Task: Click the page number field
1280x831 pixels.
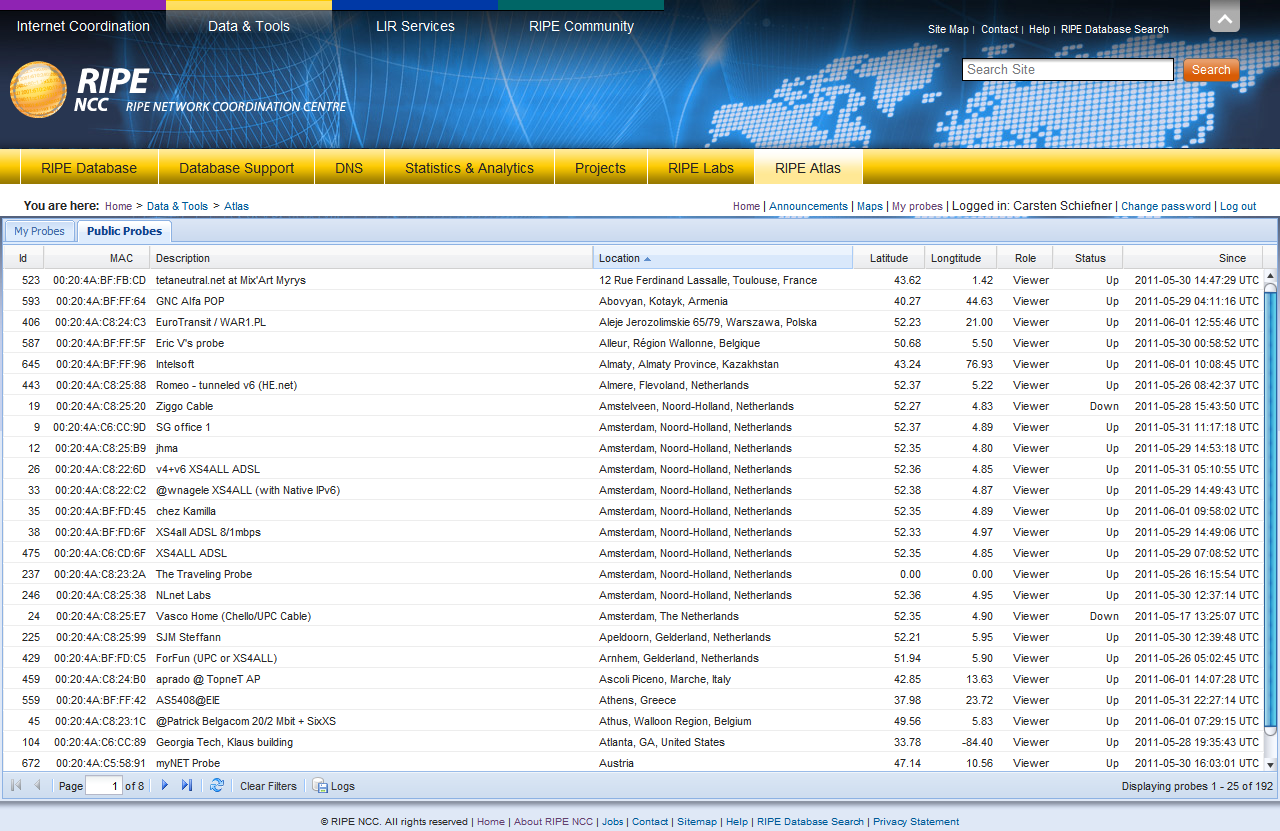Action: (x=104, y=786)
